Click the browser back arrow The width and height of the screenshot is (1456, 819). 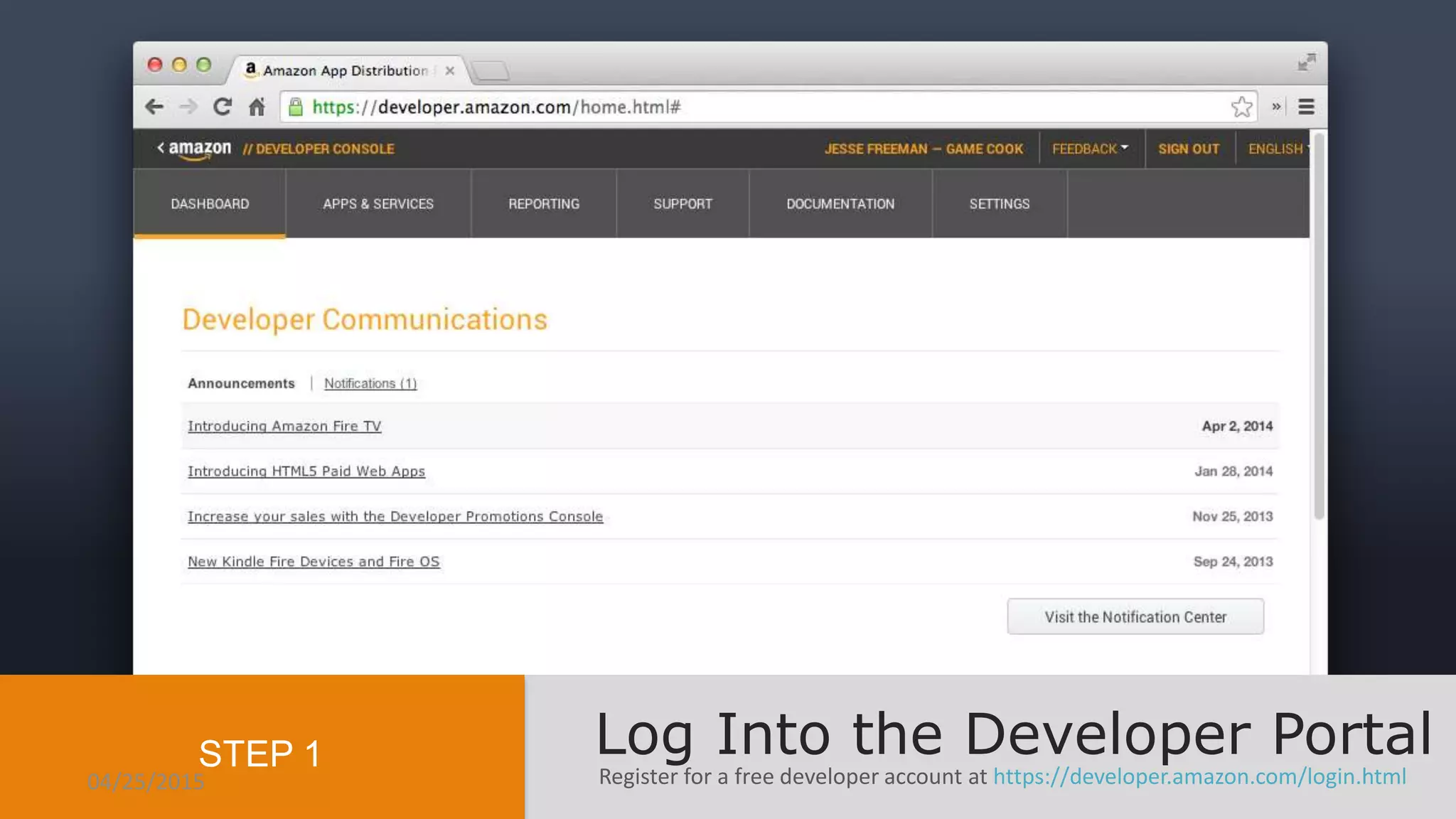pyautogui.click(x=154, y=107)
